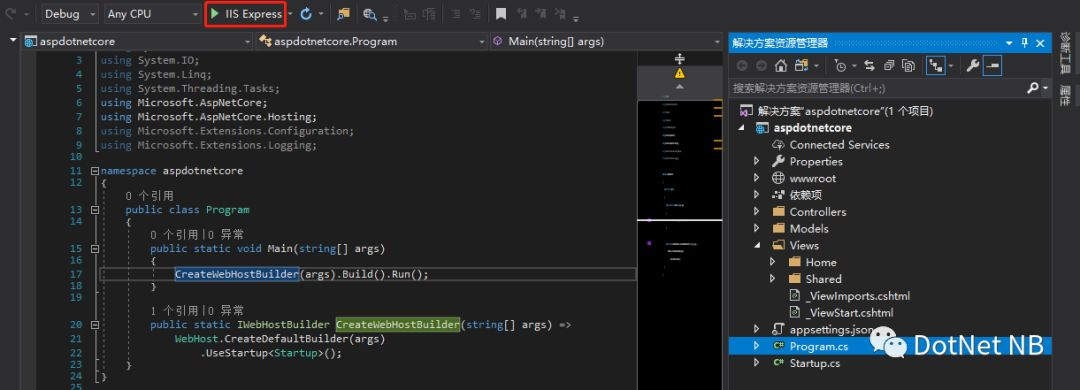Click Sync with Active Document icon
The height and width of the screenshot is (390, 1080).
pyautogui.click(x=869, y=65)
